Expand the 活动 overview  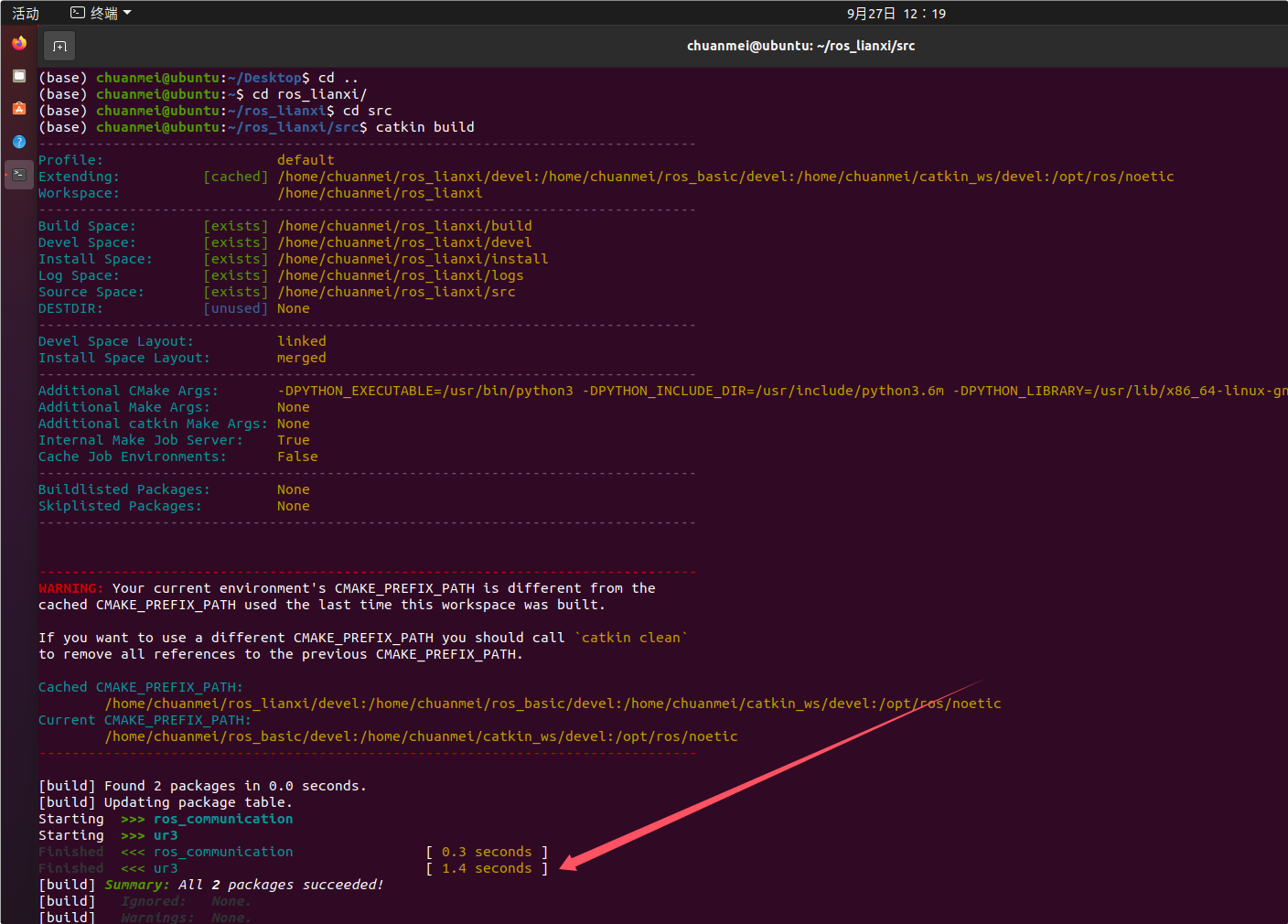pos(25,13)
